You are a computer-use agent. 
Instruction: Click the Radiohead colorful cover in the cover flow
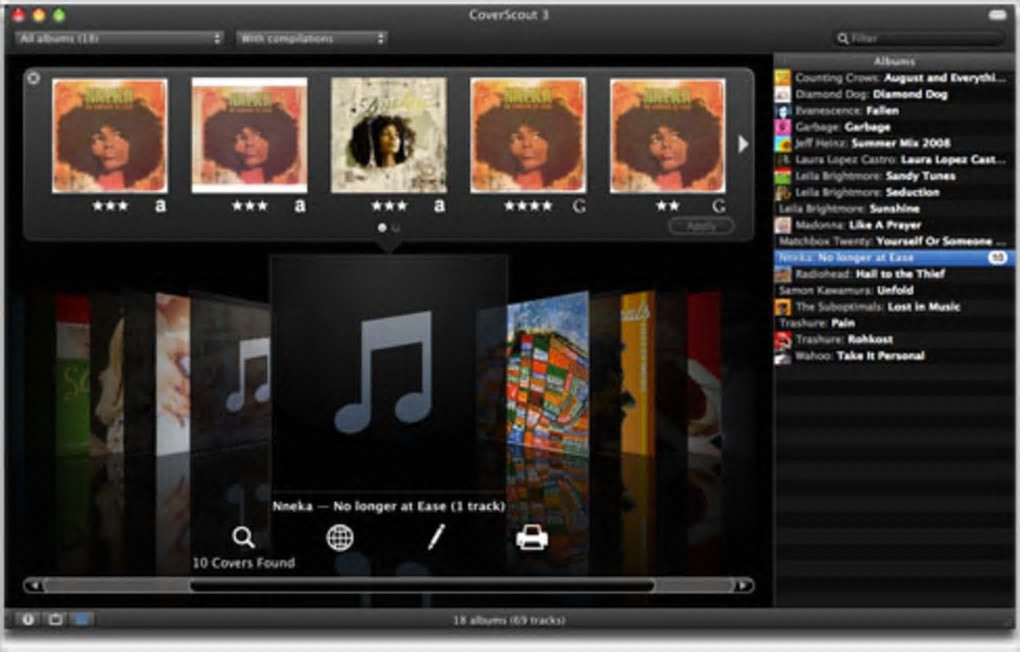point(548,374)
